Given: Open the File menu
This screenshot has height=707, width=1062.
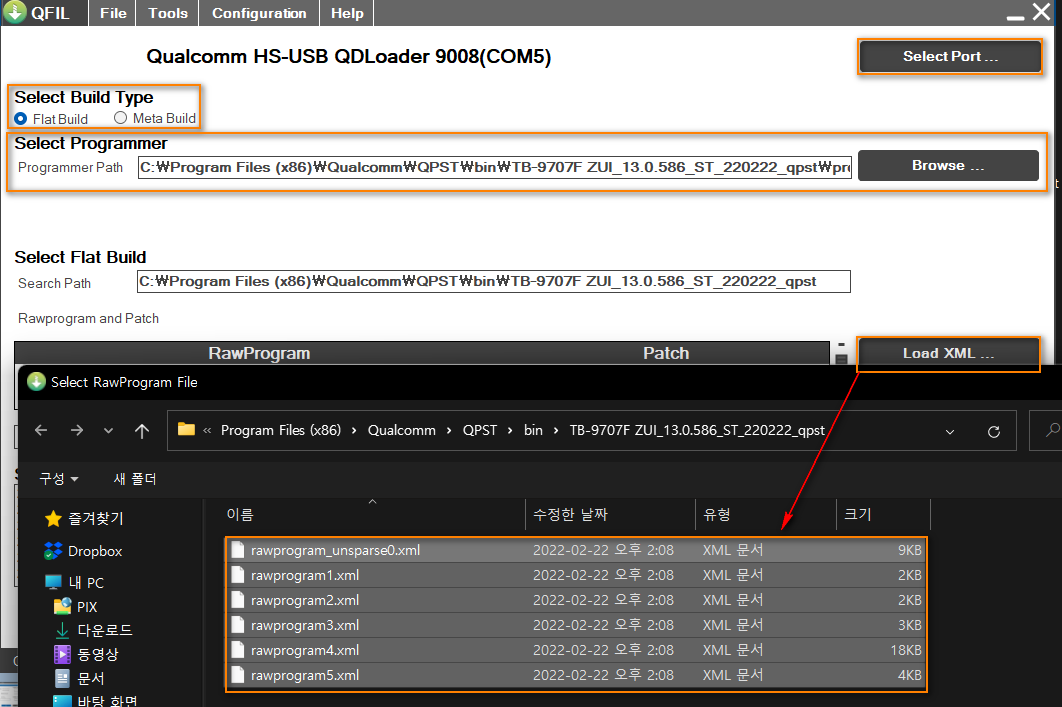Looking at the screenshot, I should (112, 13).
